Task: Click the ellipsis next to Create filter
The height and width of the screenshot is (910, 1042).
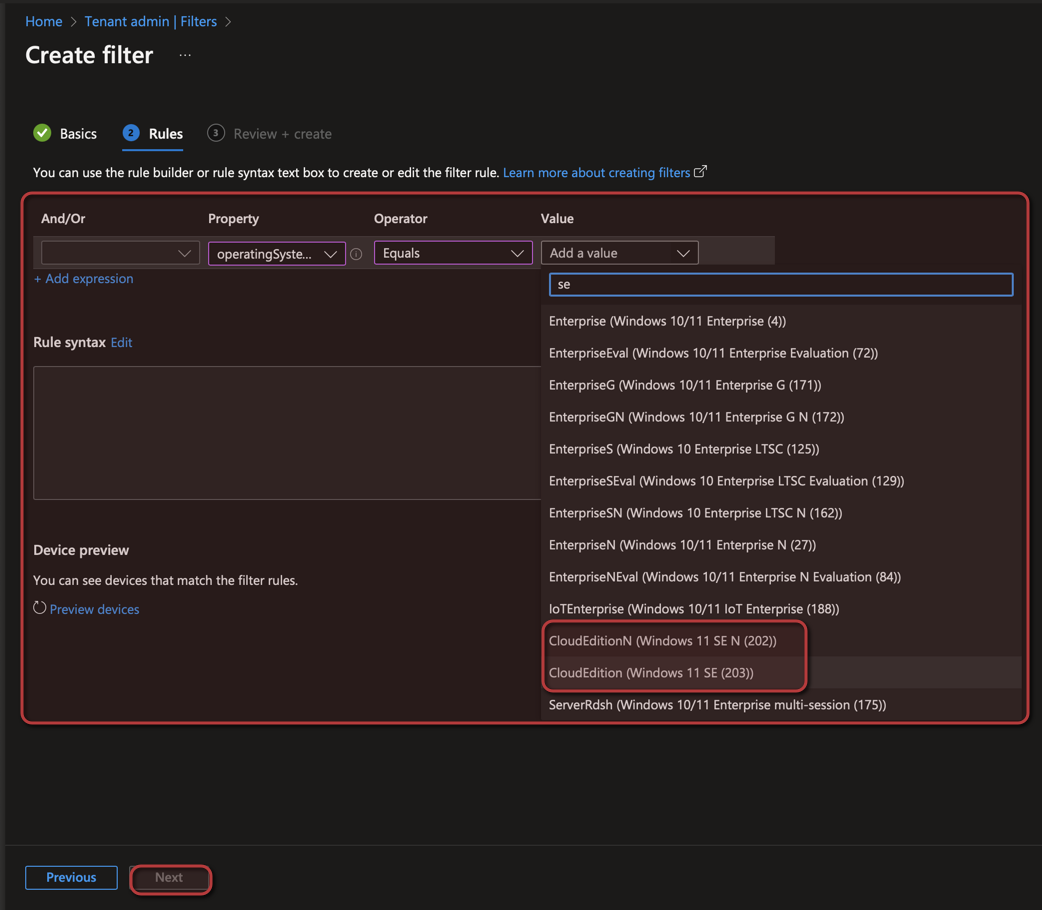Action: click(185, 55)
